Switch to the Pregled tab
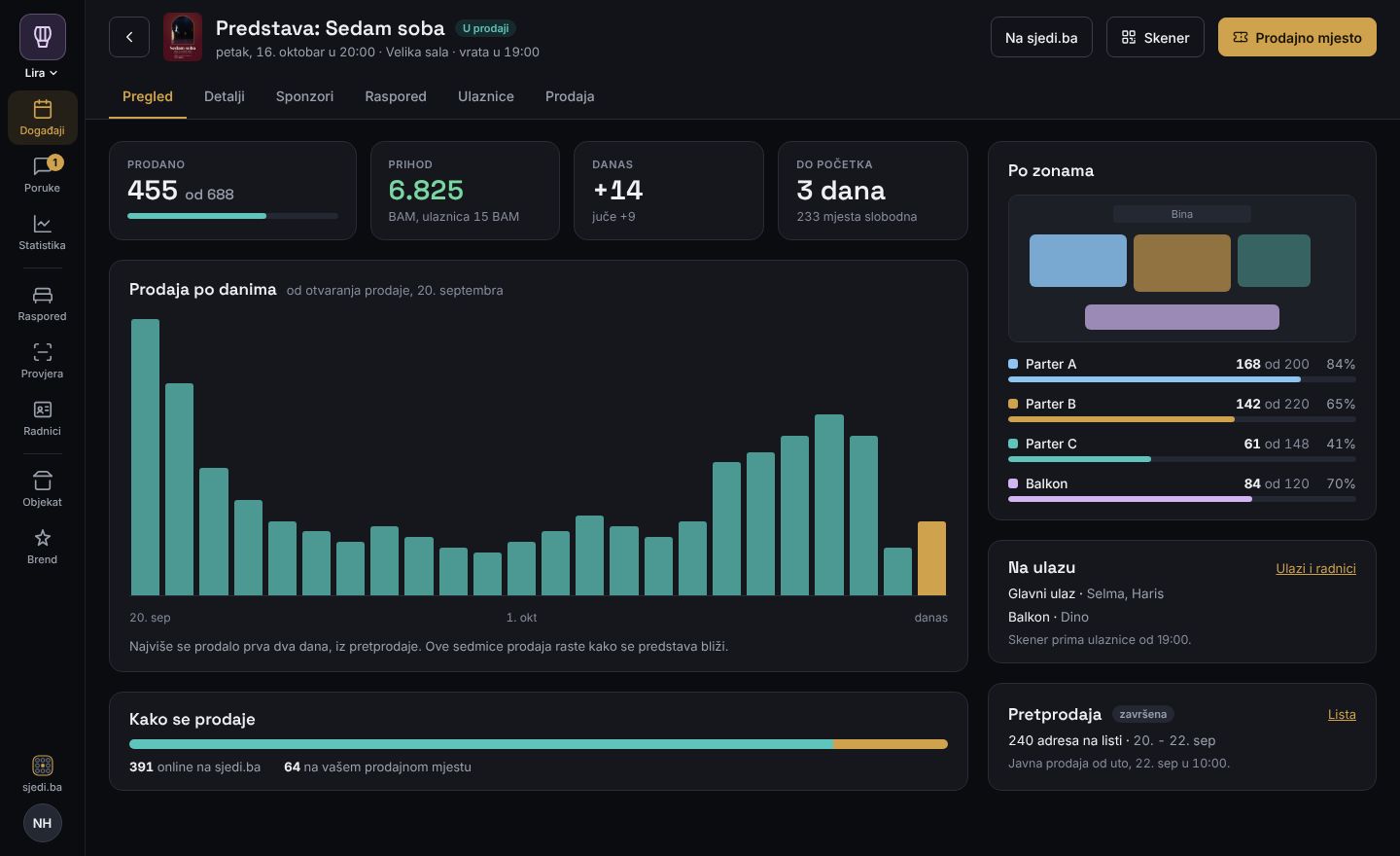 coord(148,96)
